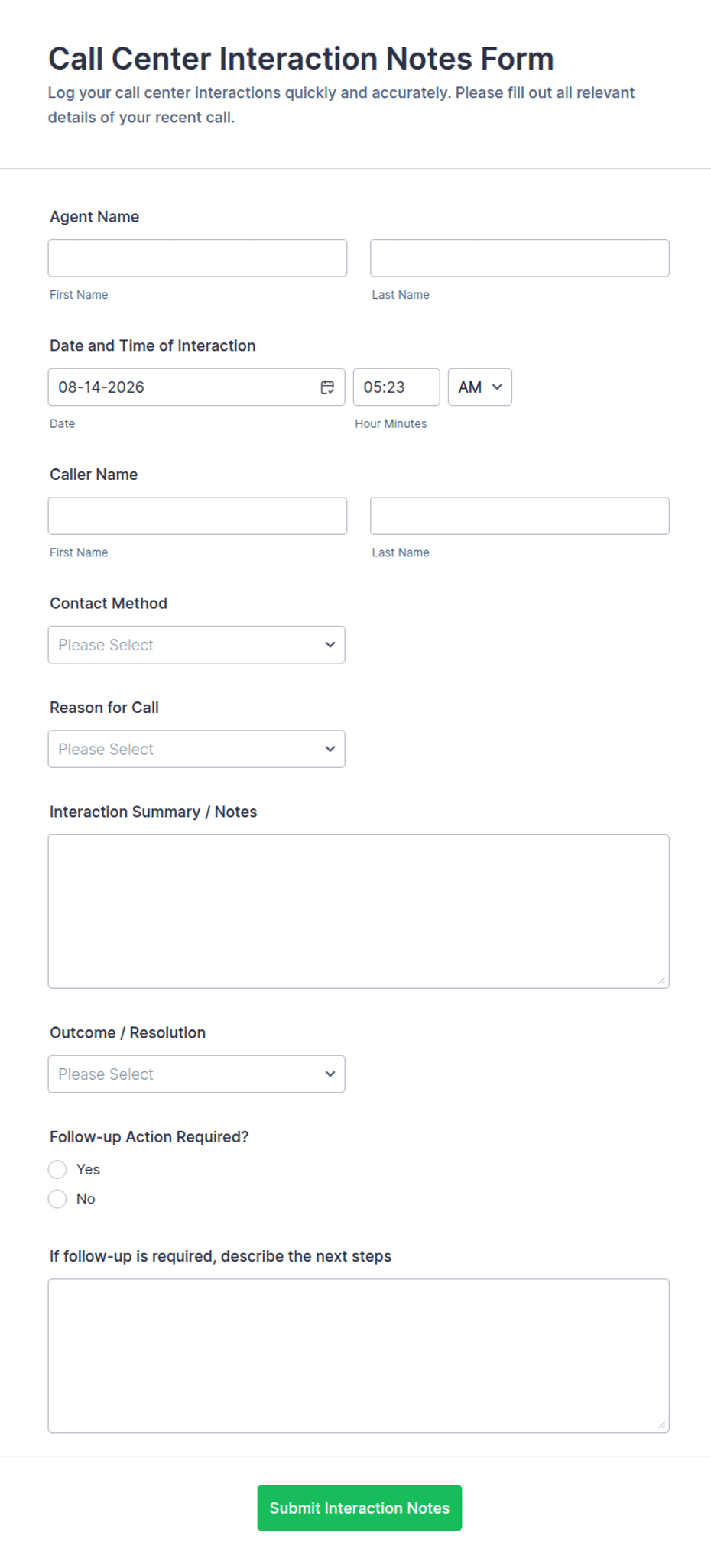711x1568 pixels.
Task: Click the Agent First Name input field
Action: [x=197, y=258]
